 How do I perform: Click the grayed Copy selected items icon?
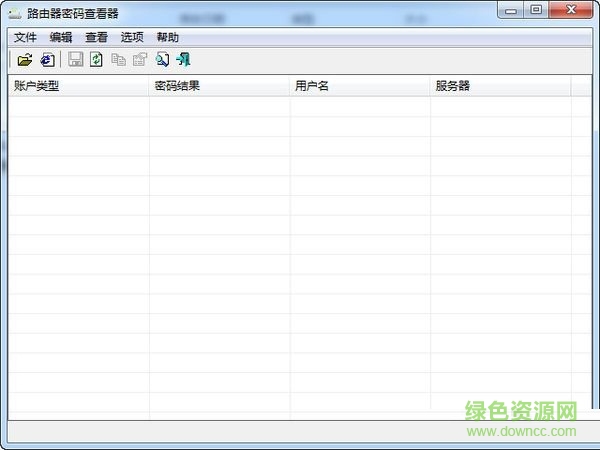(118, 60)
